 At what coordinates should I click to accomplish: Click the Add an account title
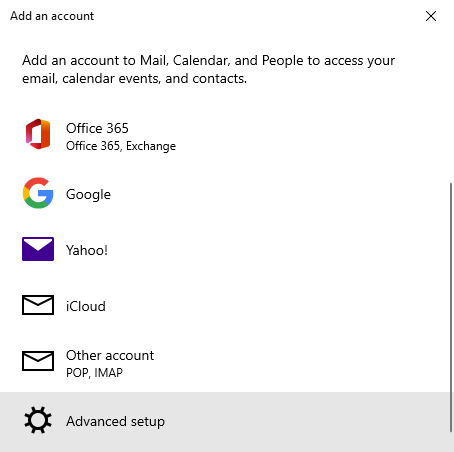click(x=52, y=16)
